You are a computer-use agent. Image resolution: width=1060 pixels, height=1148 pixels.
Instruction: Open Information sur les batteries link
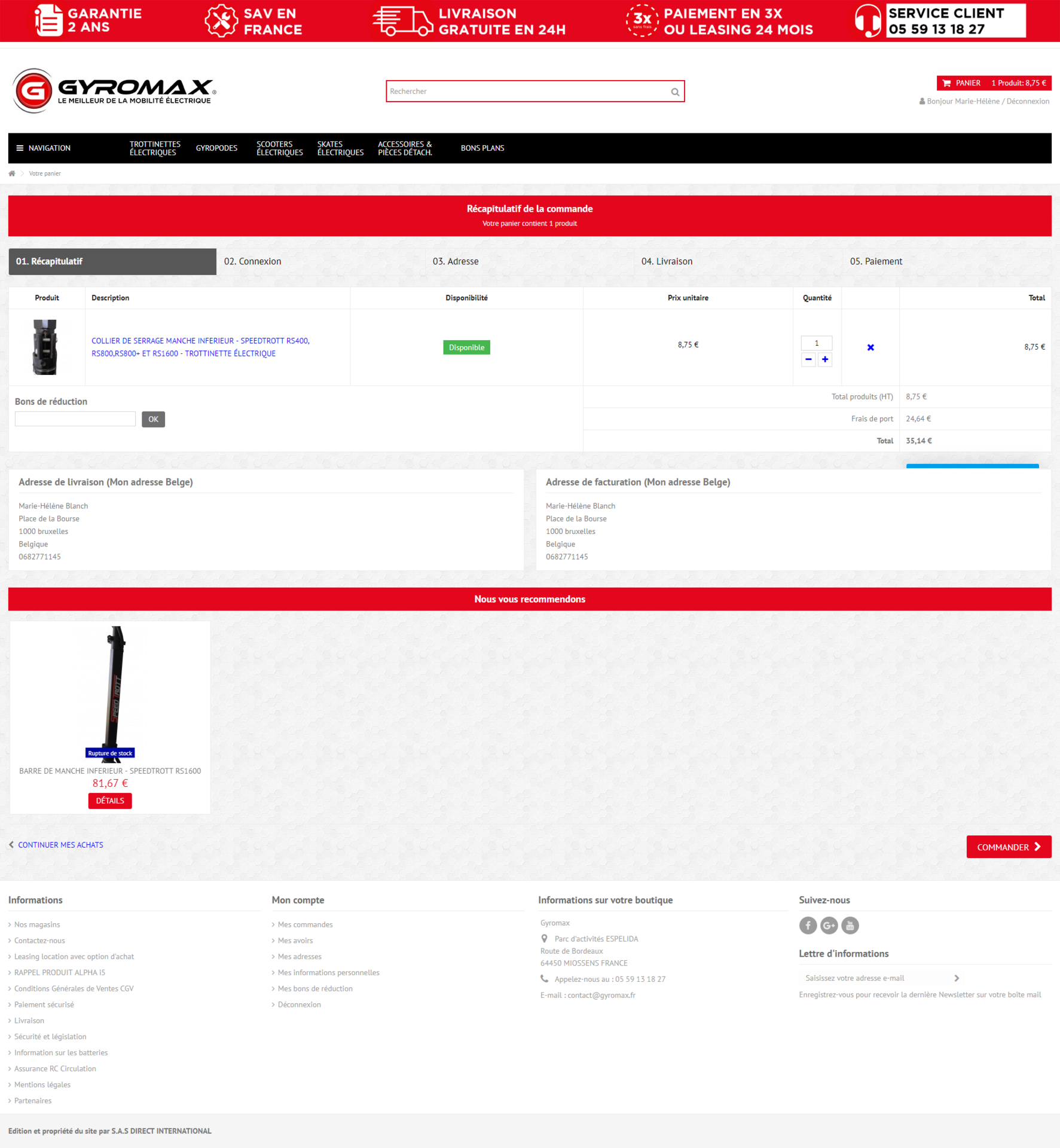click(x=61, y=1052)
